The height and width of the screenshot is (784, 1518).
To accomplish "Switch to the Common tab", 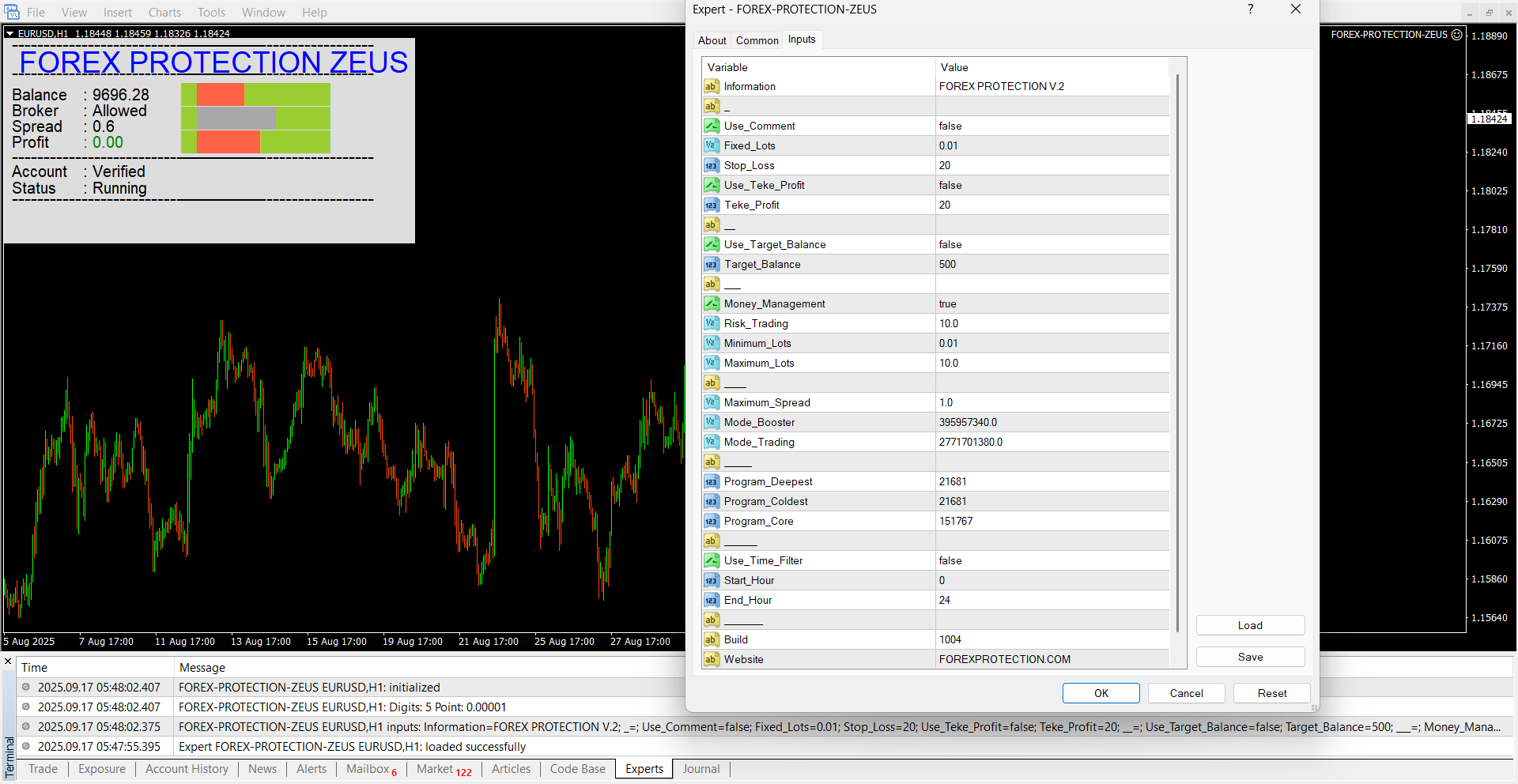I will (757, 40).
